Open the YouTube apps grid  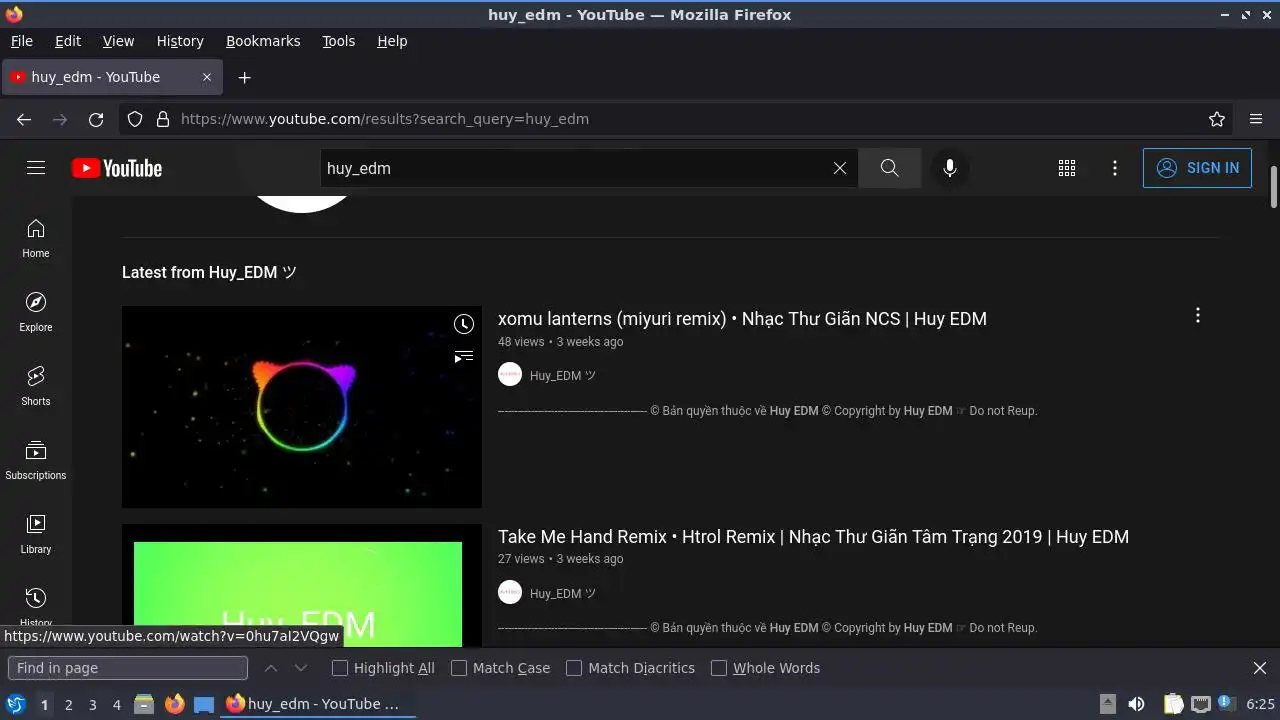(1067, 168)
